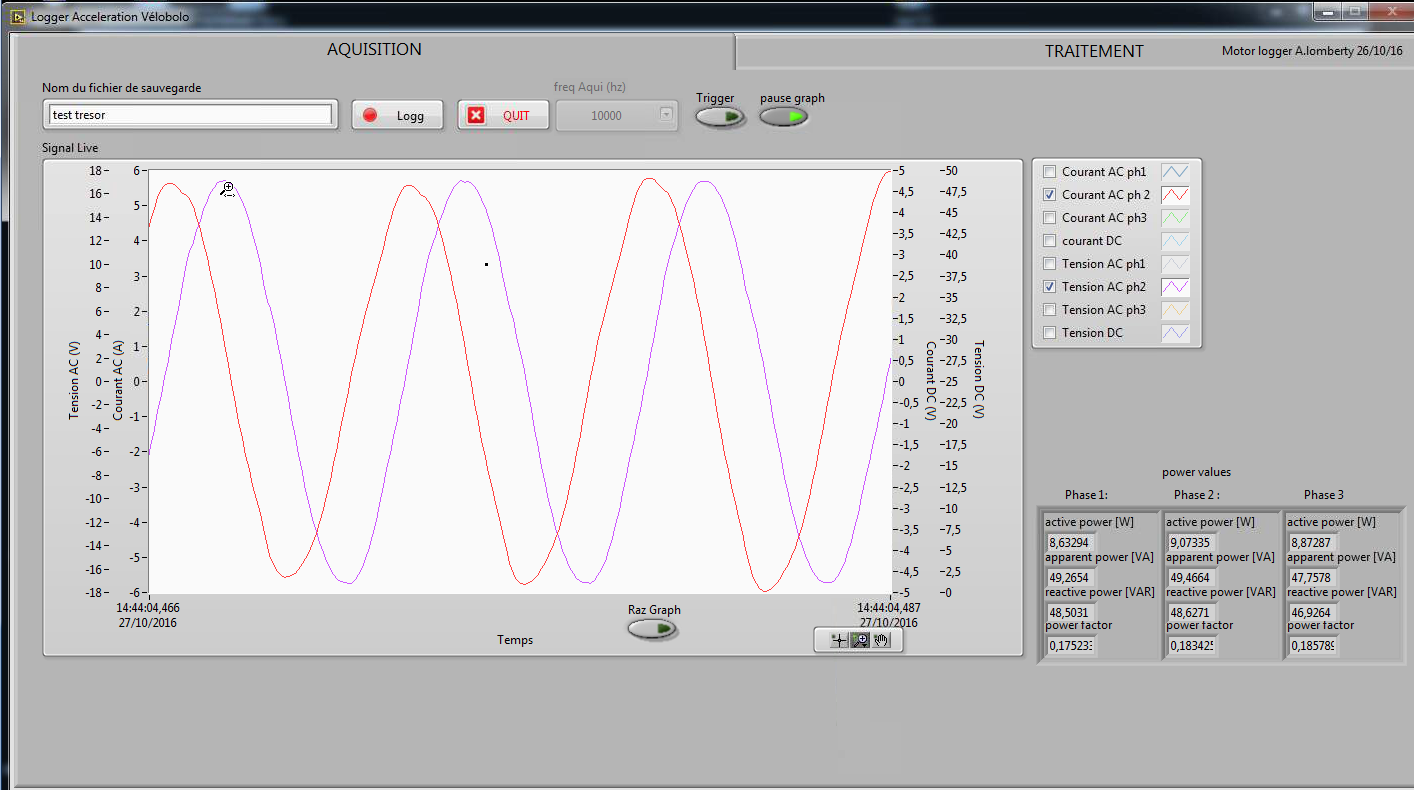Toggle the Trigger switch

point(720,117)
